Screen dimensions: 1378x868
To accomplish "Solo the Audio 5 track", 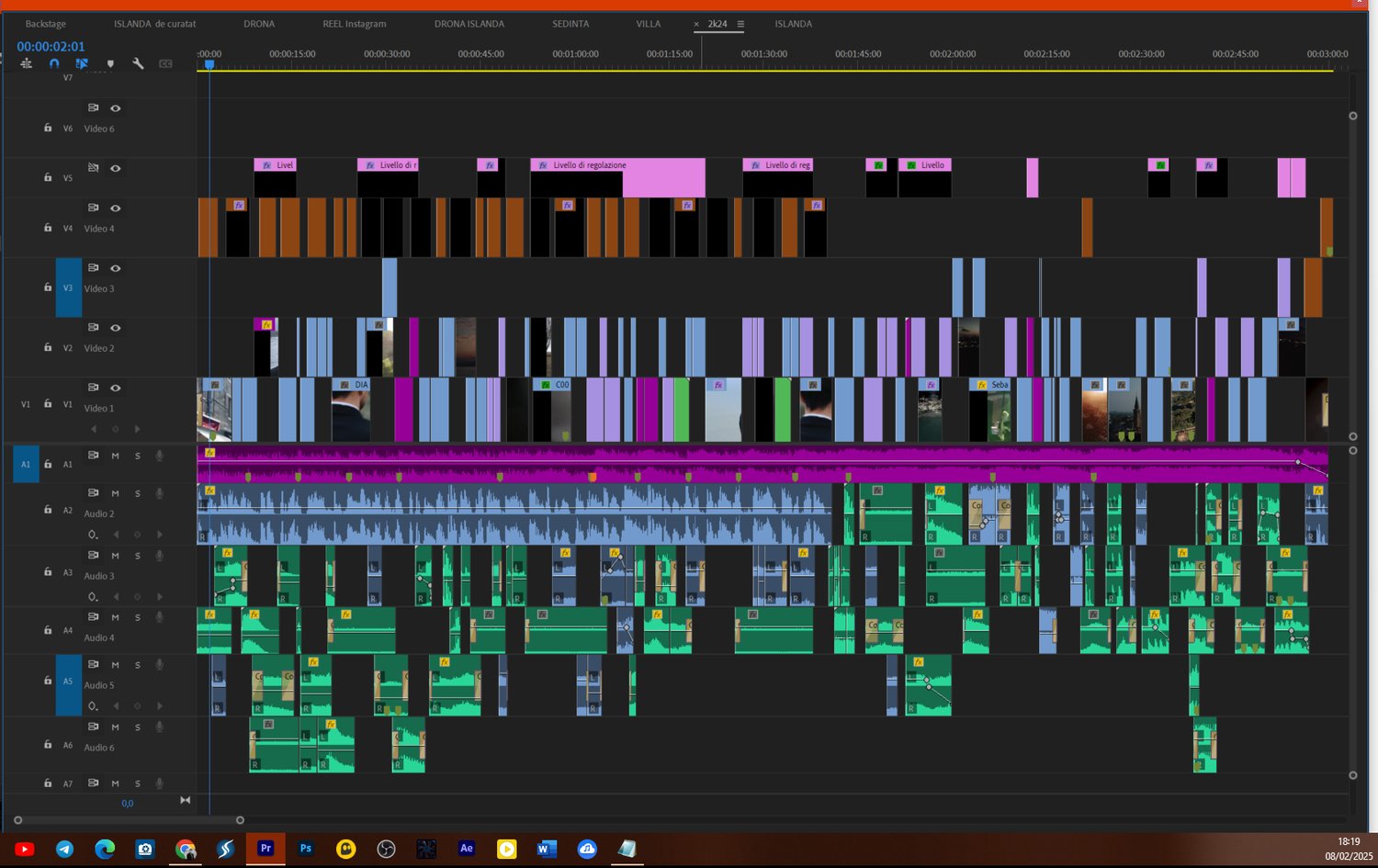I will (x=138, y=664).
